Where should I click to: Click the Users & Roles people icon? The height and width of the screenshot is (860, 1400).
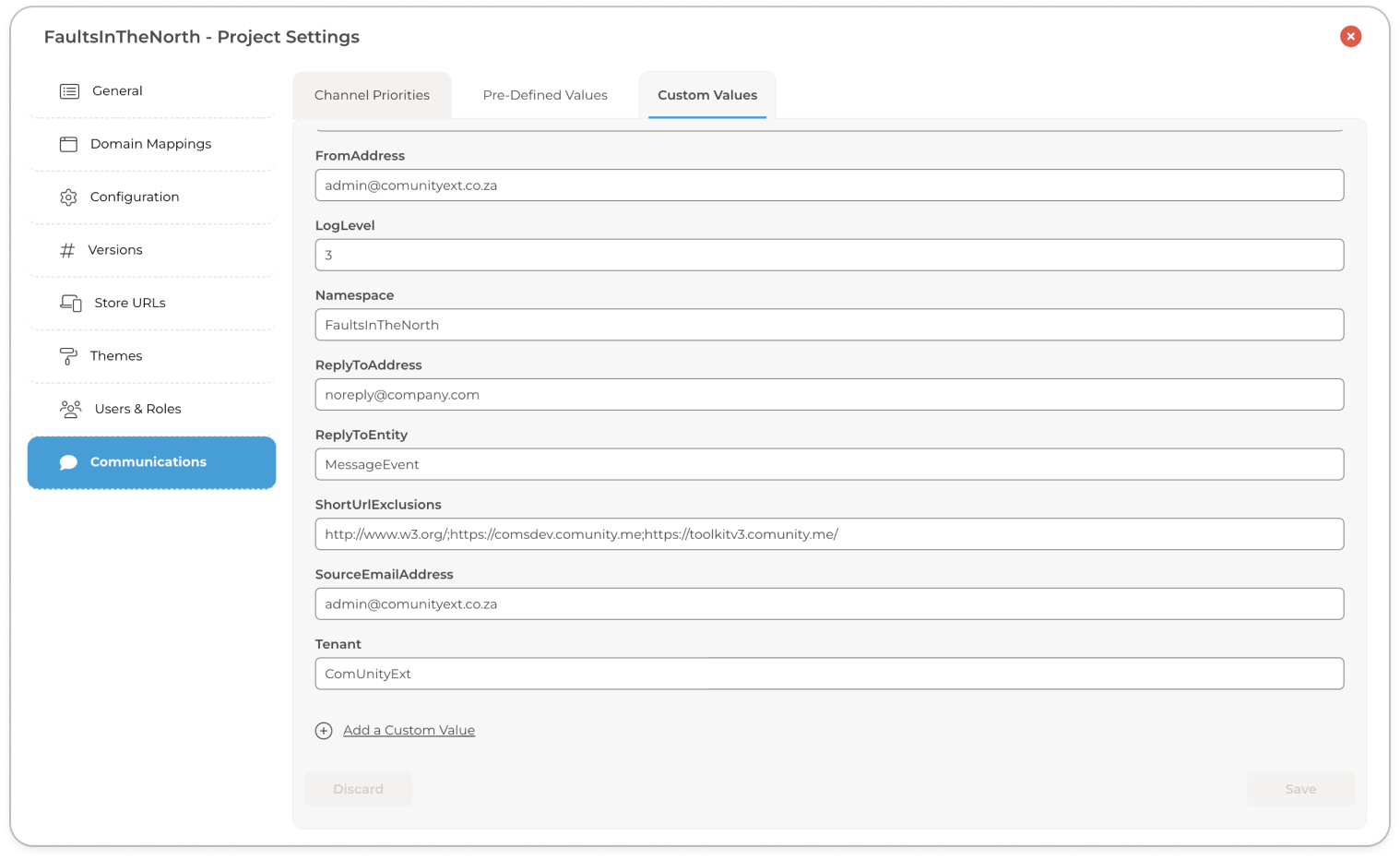point(70,409)
